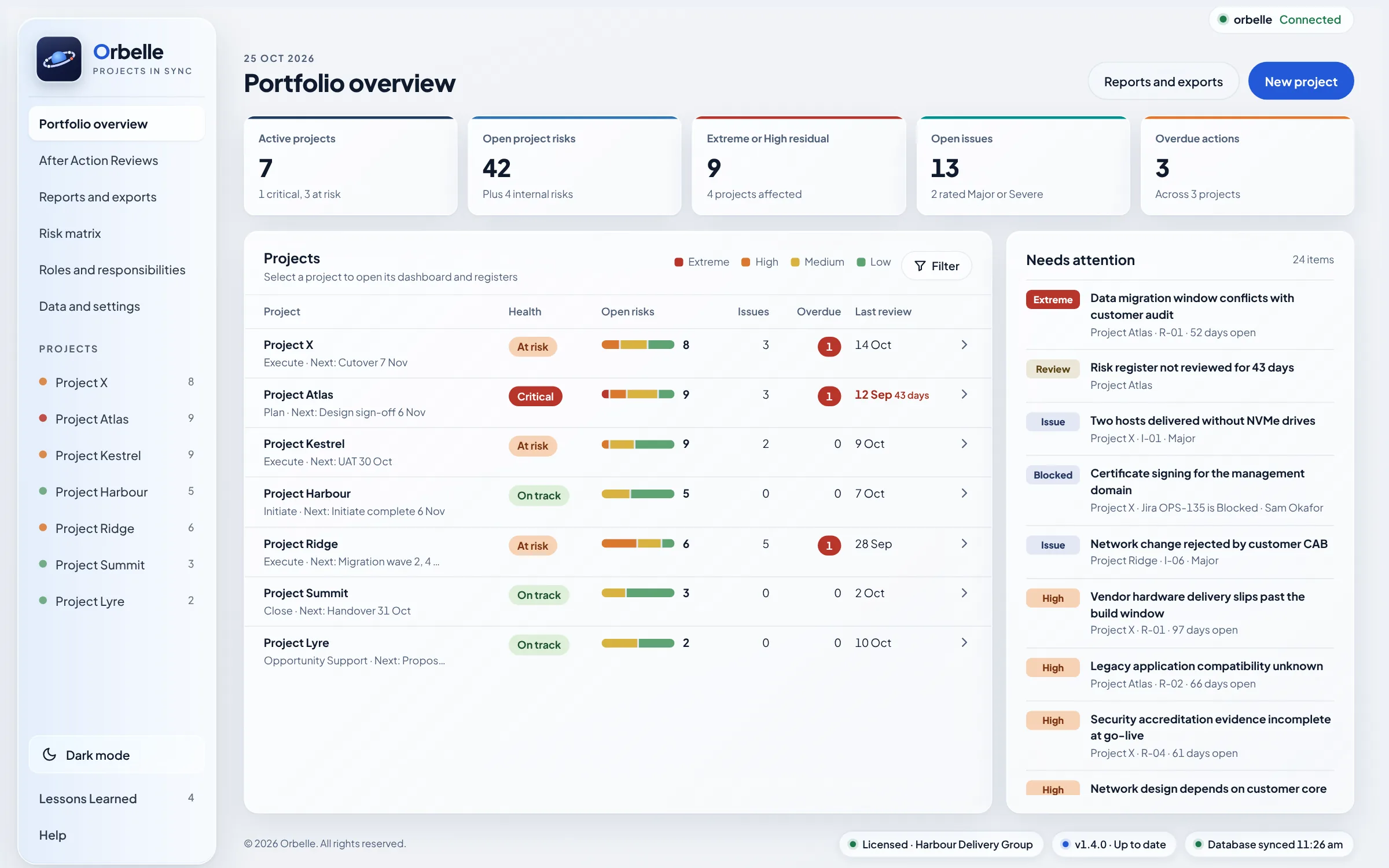Open Risk matrix from the sidebar
The height and width of the screenshot is (868, 1389).
(117, 233)
